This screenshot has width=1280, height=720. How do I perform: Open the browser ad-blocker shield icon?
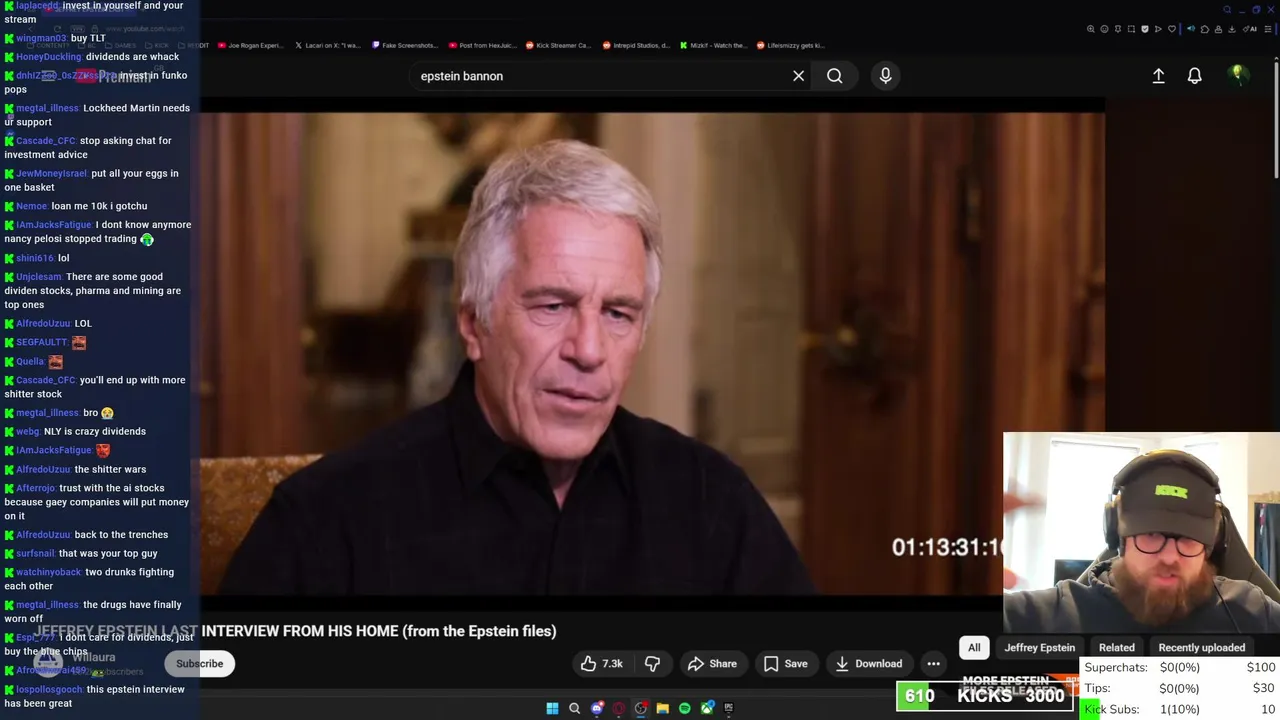[x=1145, y=29]
